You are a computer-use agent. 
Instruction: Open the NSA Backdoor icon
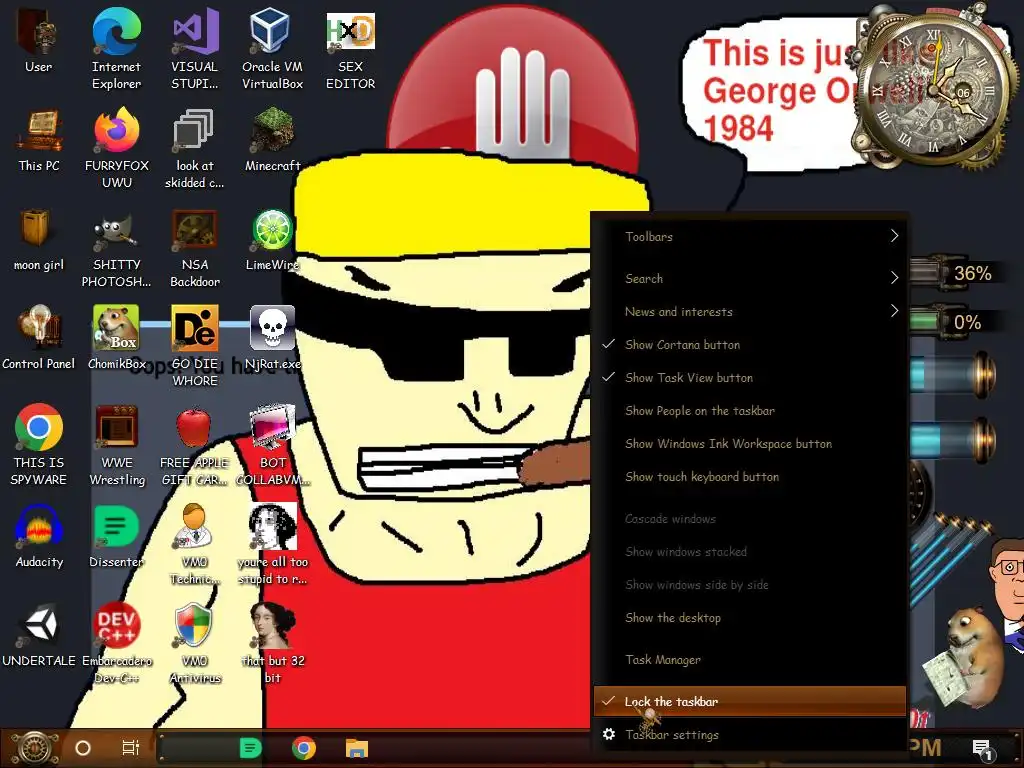point(195,248)
